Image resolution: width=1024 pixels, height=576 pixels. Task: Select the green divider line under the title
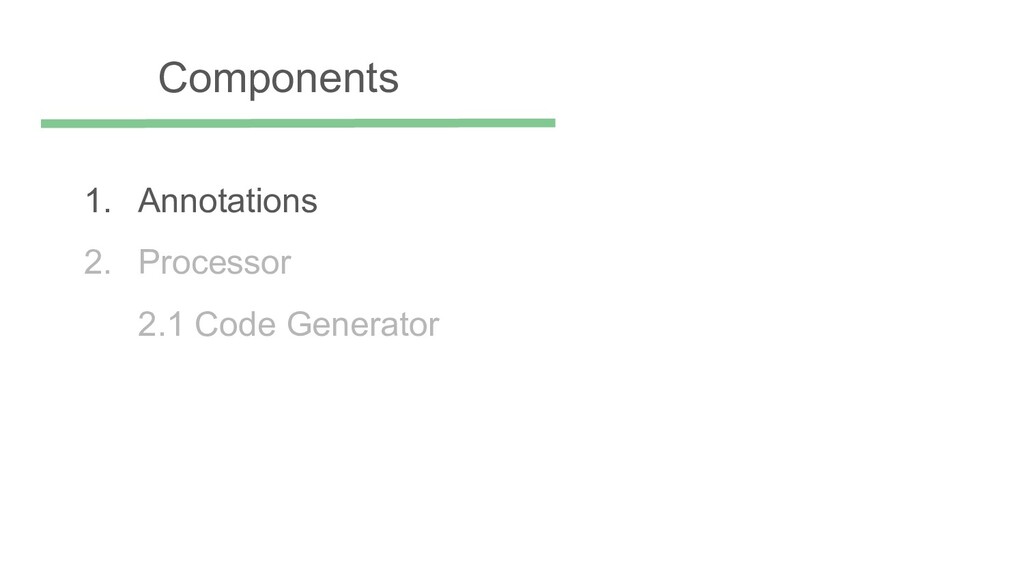coord(298,123)
